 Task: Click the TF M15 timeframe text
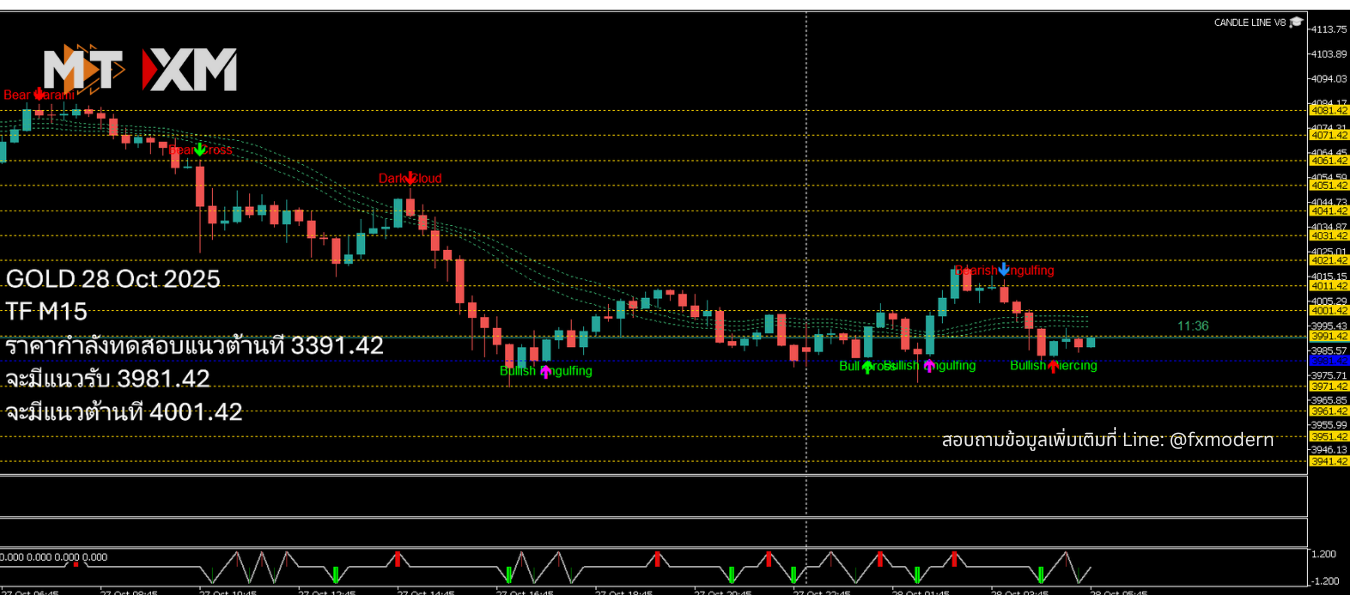[x=46, y=312]
